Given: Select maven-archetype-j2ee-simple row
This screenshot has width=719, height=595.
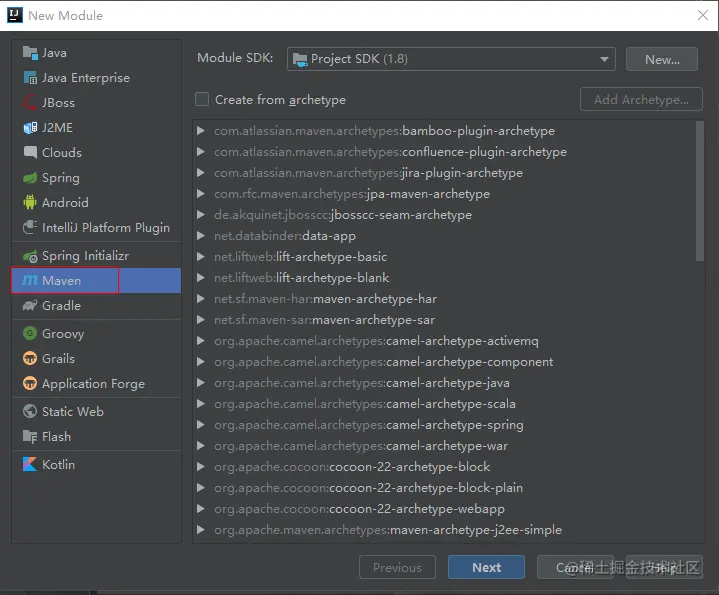Looking at the screenshot, I should (444, 530).
